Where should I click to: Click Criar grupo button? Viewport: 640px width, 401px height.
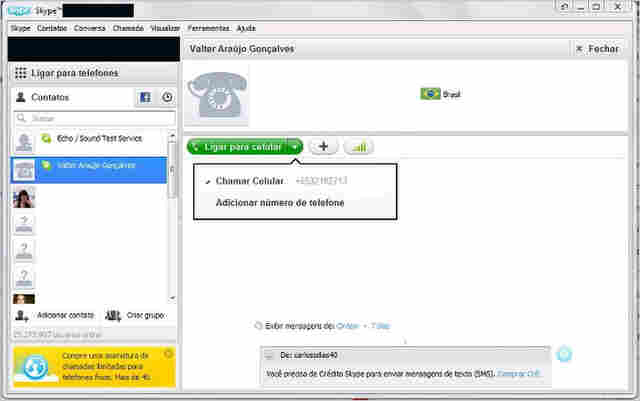[136, 315]
